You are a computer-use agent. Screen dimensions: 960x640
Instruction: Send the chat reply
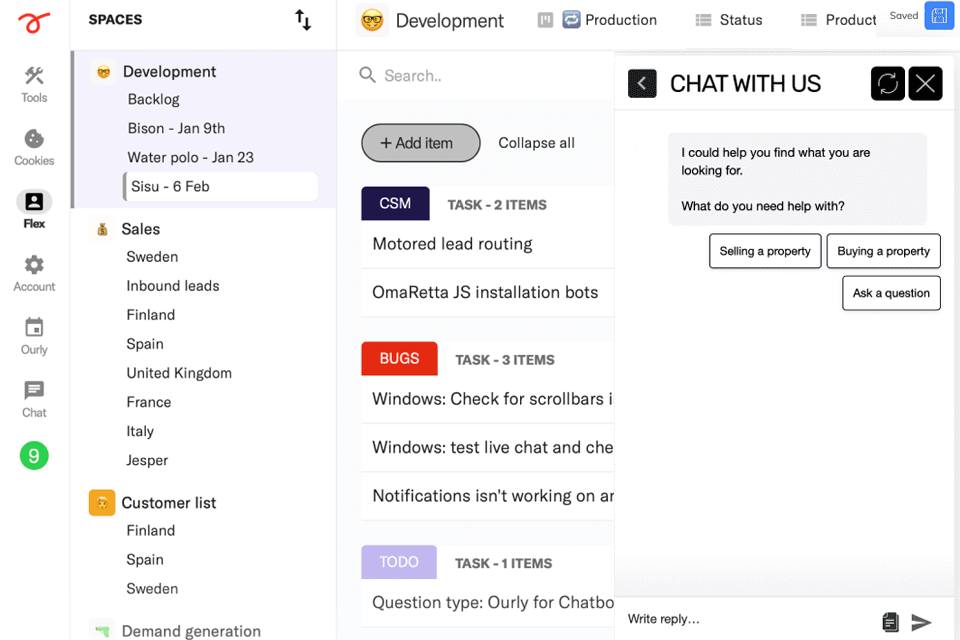[x=921, y=622]
